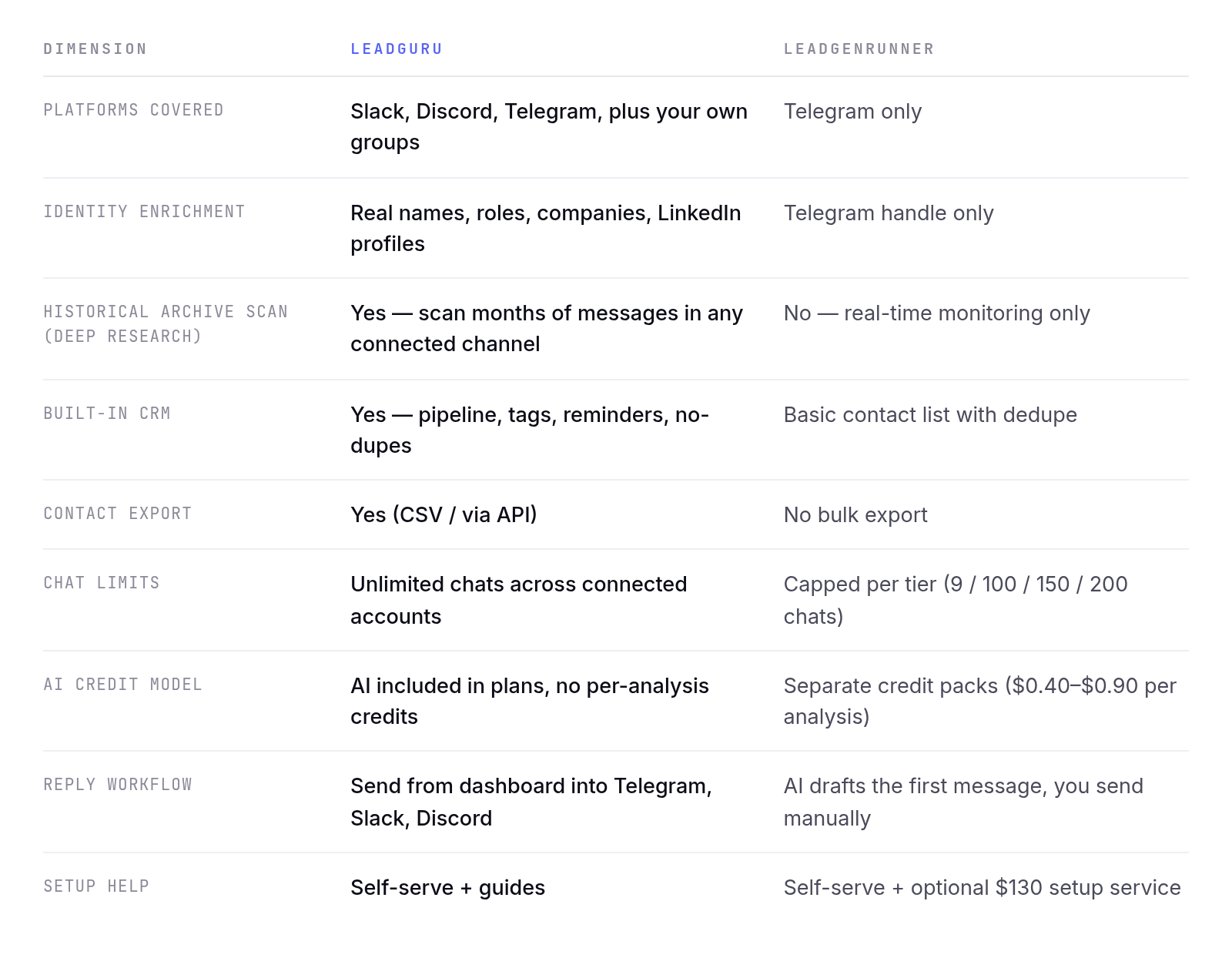Select the CONTACT EXPORT row label
The width and height of the screenshot is (1232, 958).
coord(117,514)
